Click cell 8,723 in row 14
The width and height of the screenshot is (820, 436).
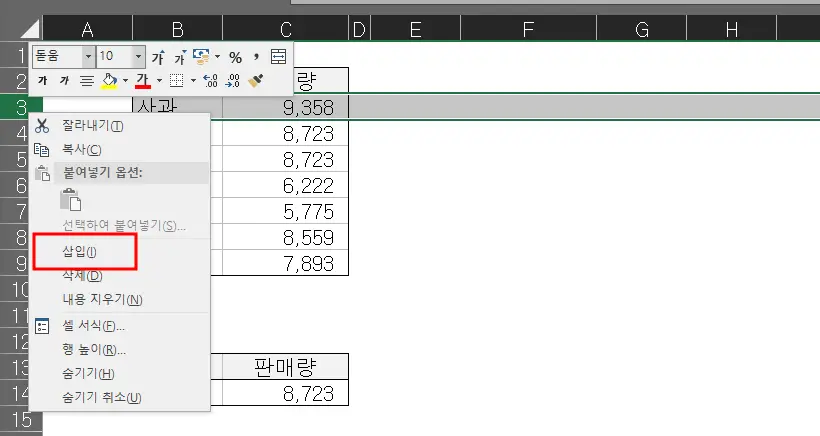[286, 393]
